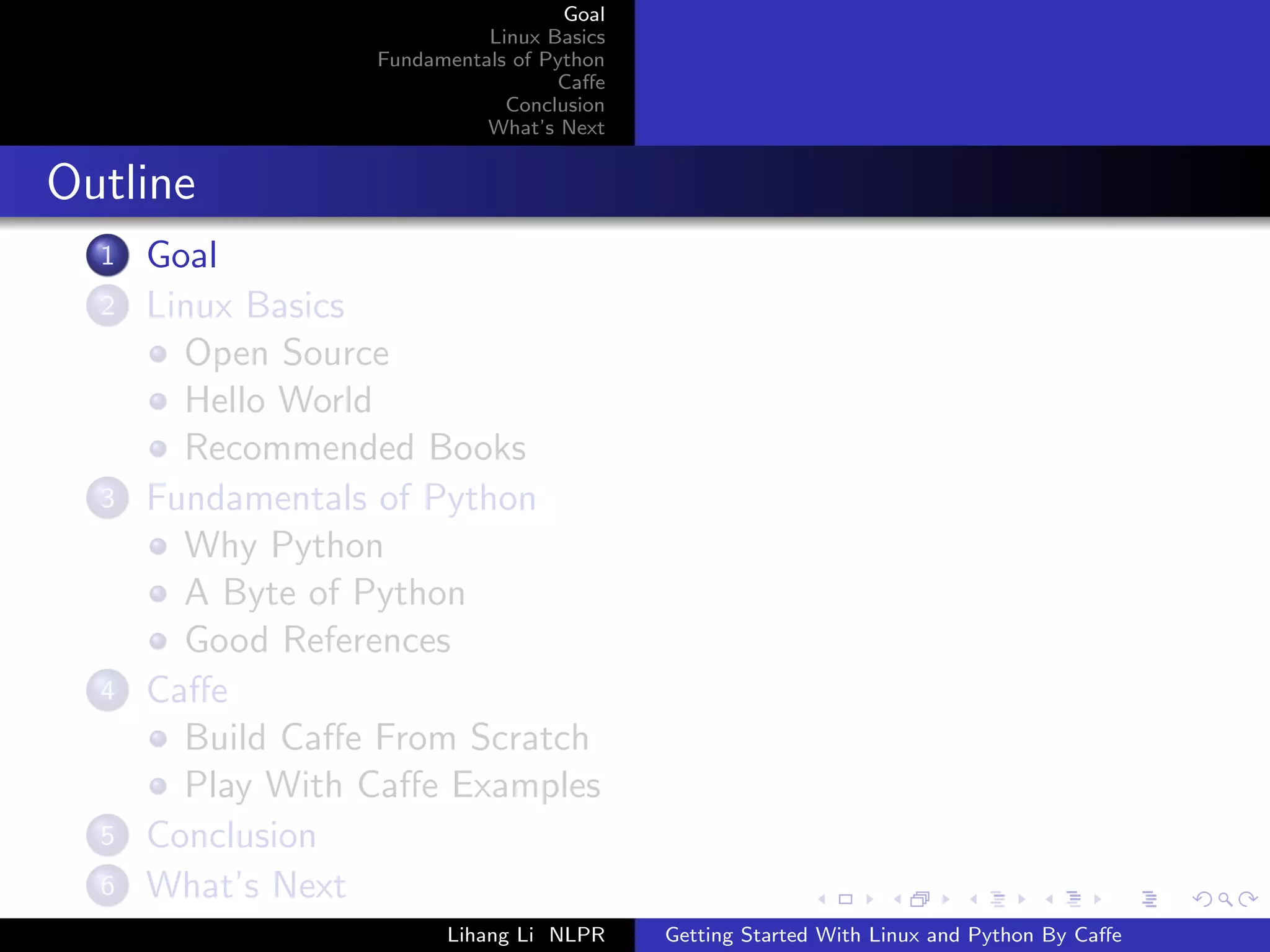1270x952 pixels.
Task: Select Linux Basics in the header navigation
Action: [x=547, y=37]
